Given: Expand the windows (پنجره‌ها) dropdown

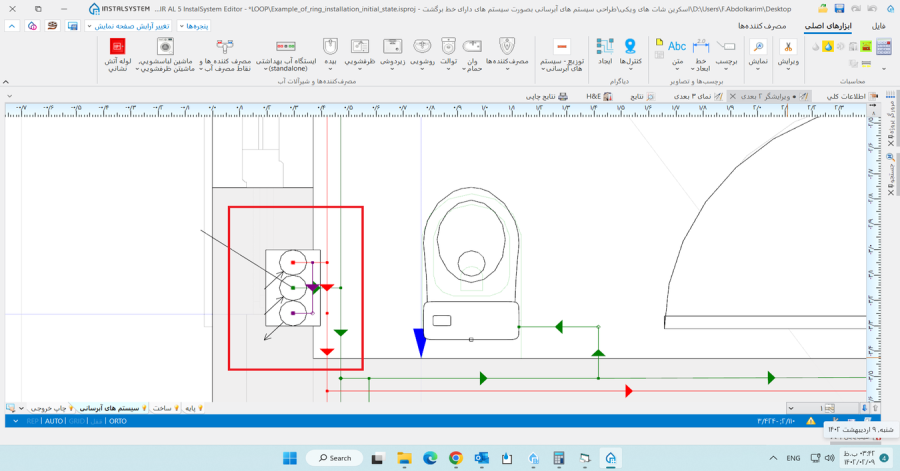Looking at the screenshot, I should click(196, 26).
